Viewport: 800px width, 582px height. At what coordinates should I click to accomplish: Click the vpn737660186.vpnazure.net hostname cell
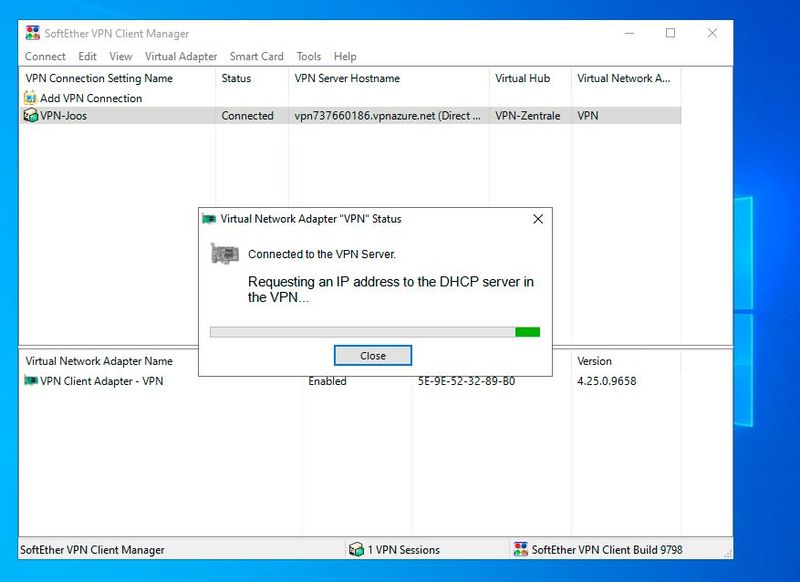coord(387,116)
